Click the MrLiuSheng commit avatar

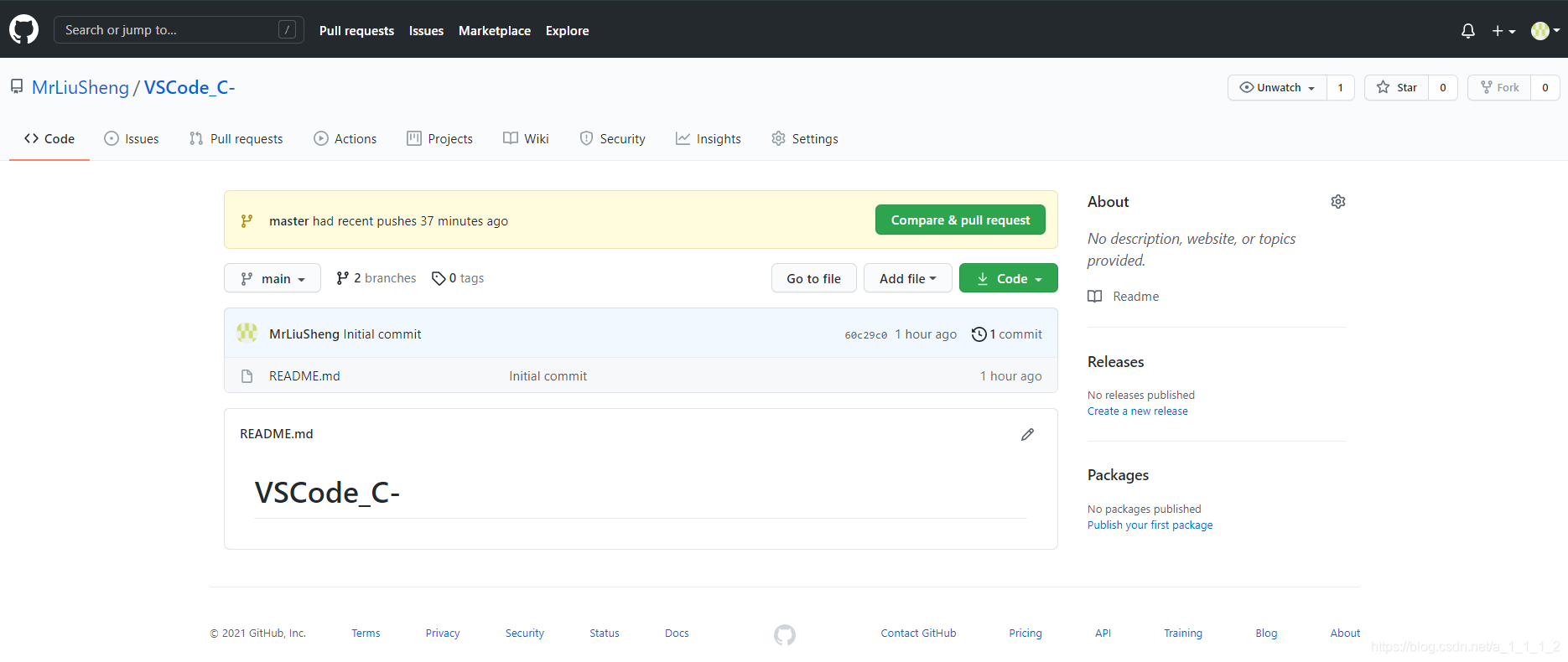(x=247, y=334)
